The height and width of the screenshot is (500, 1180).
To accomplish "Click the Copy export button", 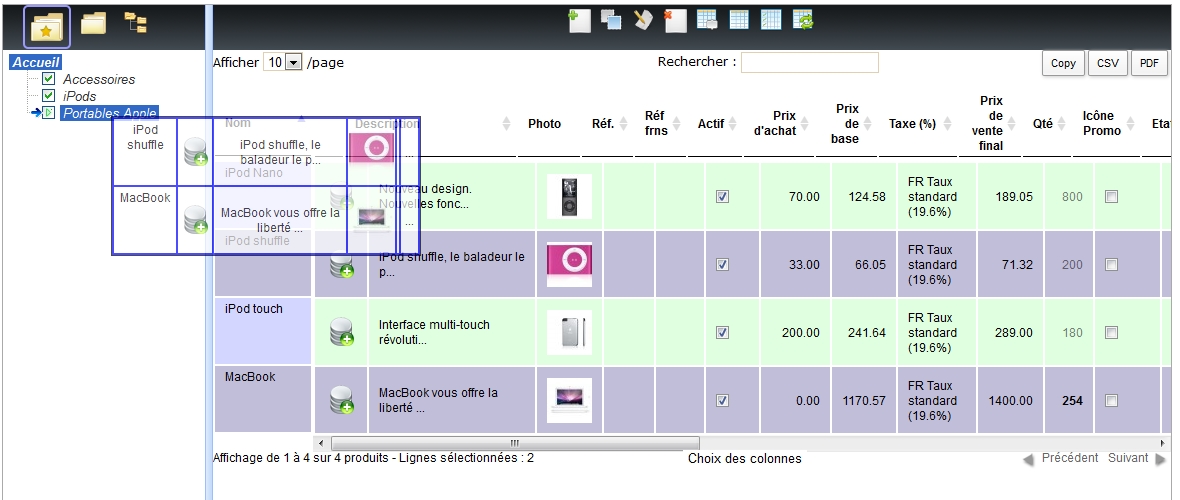I will click(1063, 63).
